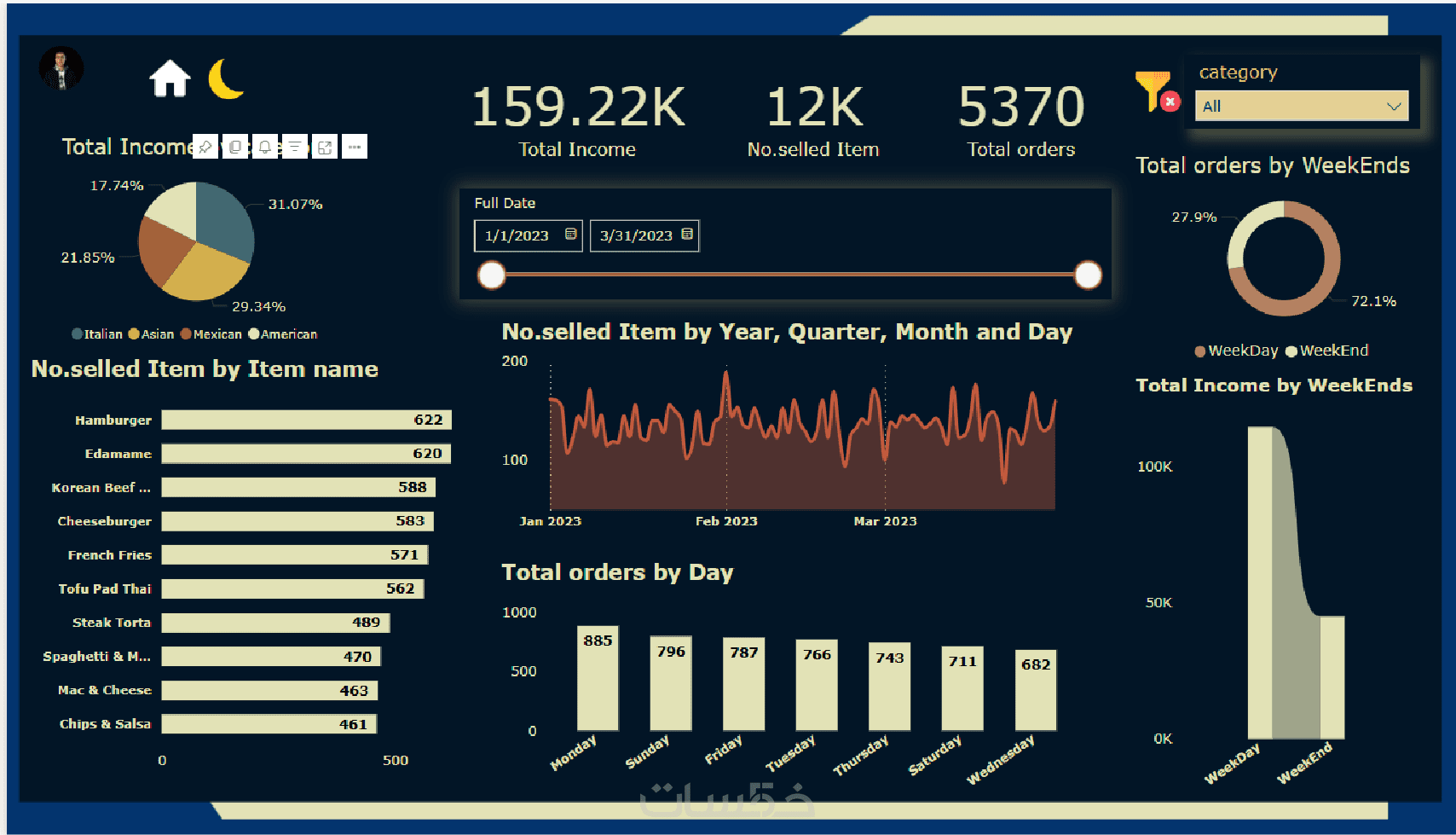This screenshot has height=835, width=1456.
Task: Click the Jan 2023 axis label
Action: (551, 521)
